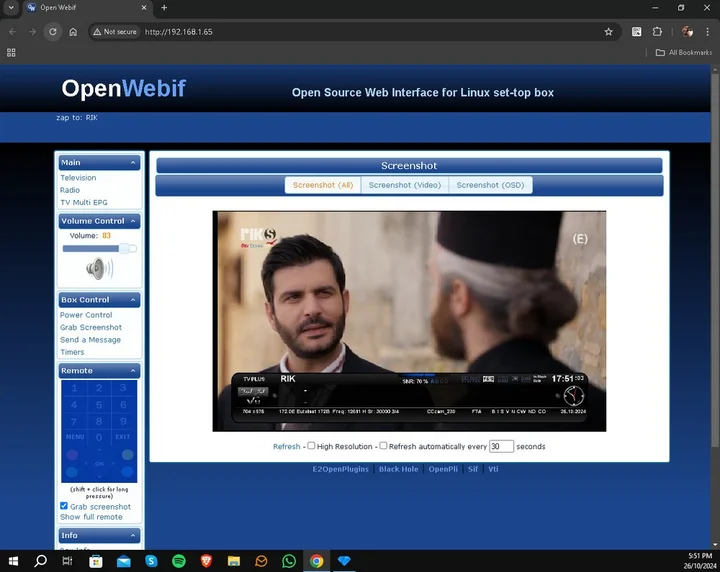Switch to the Screenshot (OSD) tab
This screenshot has height=572, width=720.
(x=489, y=185)
